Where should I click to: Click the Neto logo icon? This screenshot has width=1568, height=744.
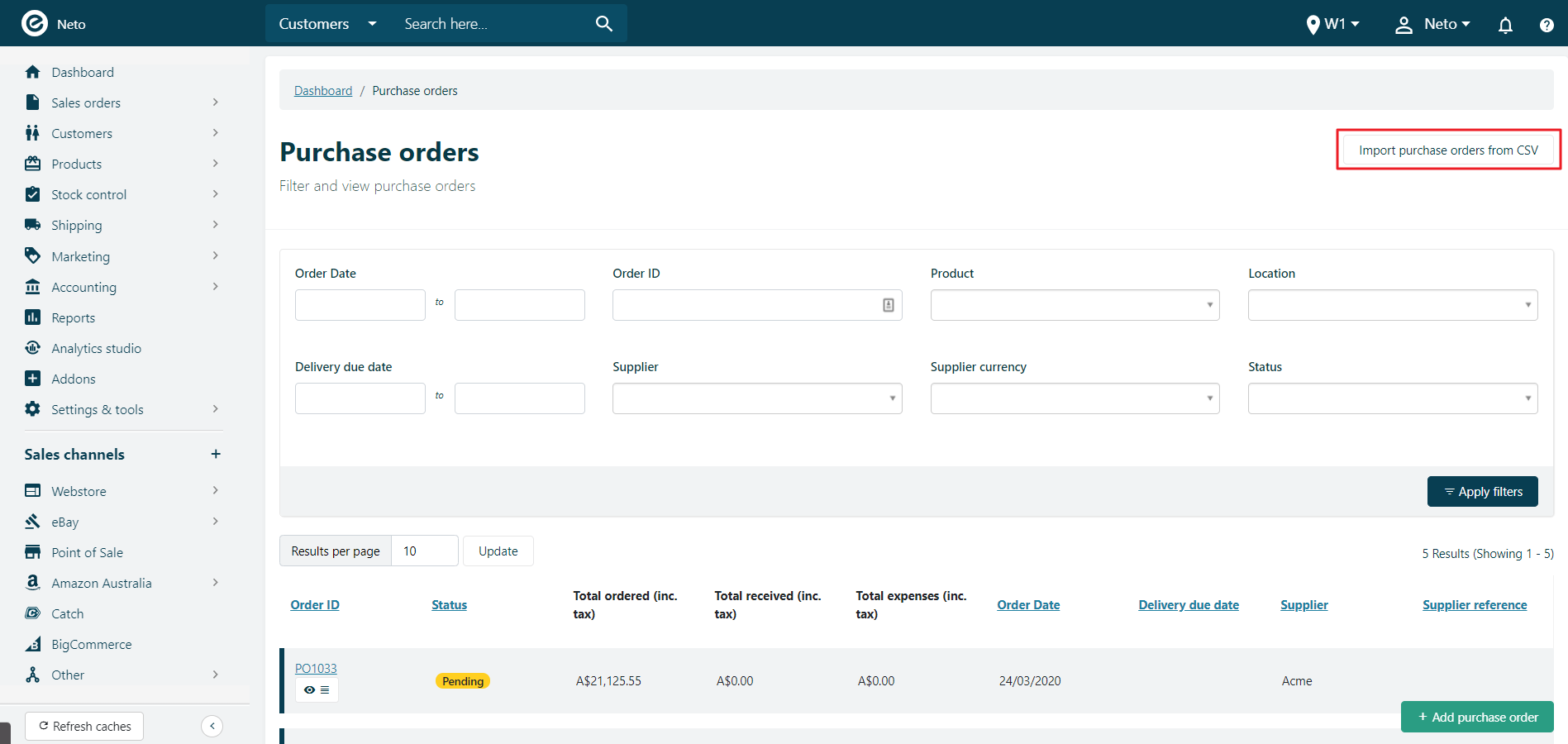34,23
